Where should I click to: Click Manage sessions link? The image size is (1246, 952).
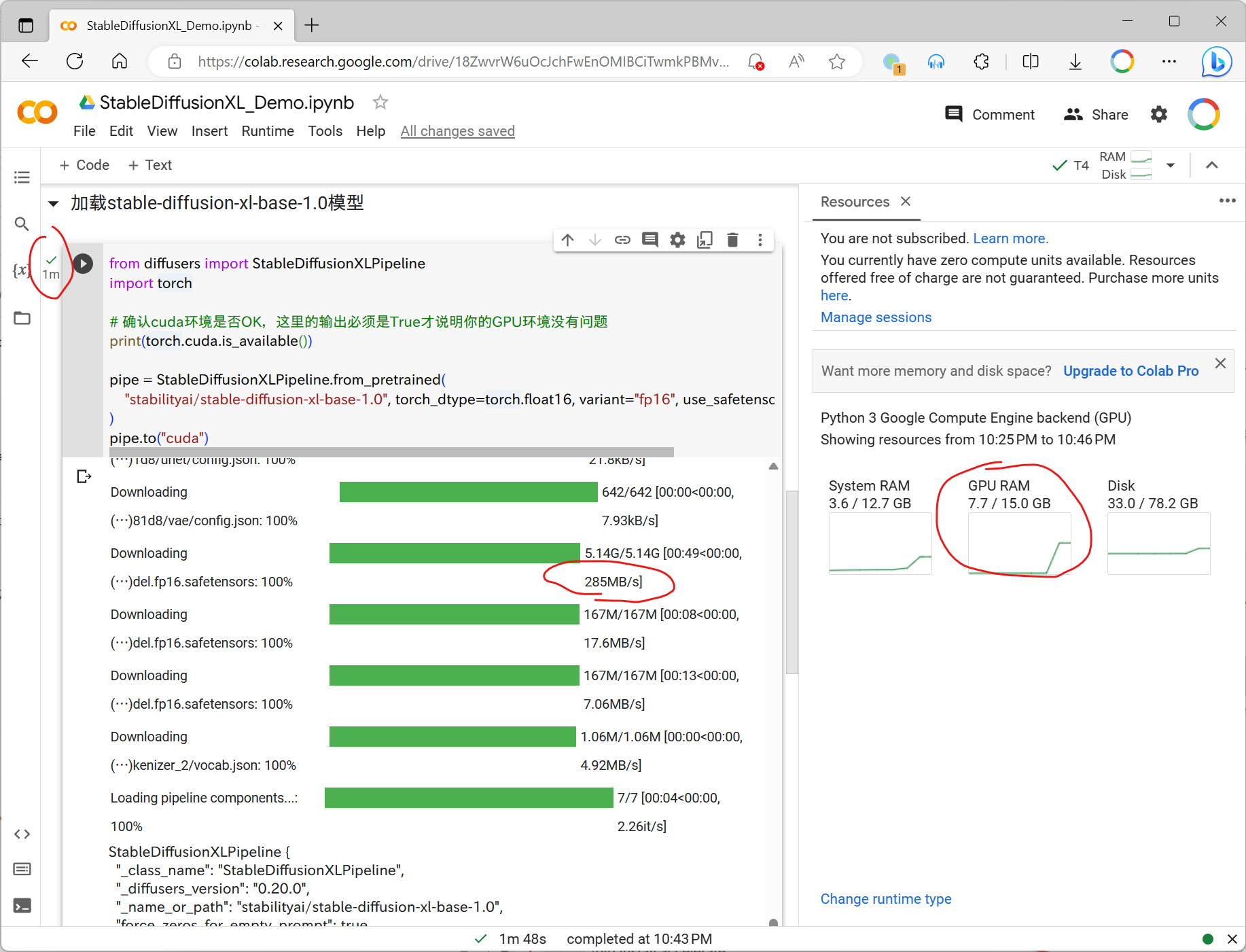[x=876, y=317]
